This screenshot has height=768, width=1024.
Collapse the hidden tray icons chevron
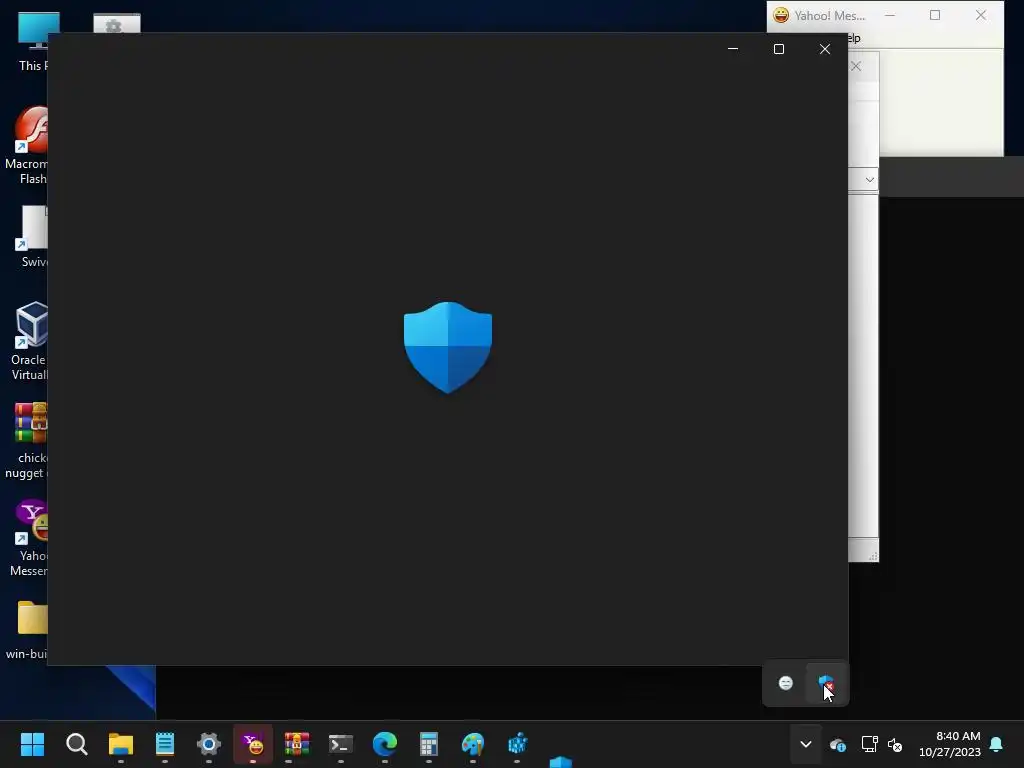806,744
